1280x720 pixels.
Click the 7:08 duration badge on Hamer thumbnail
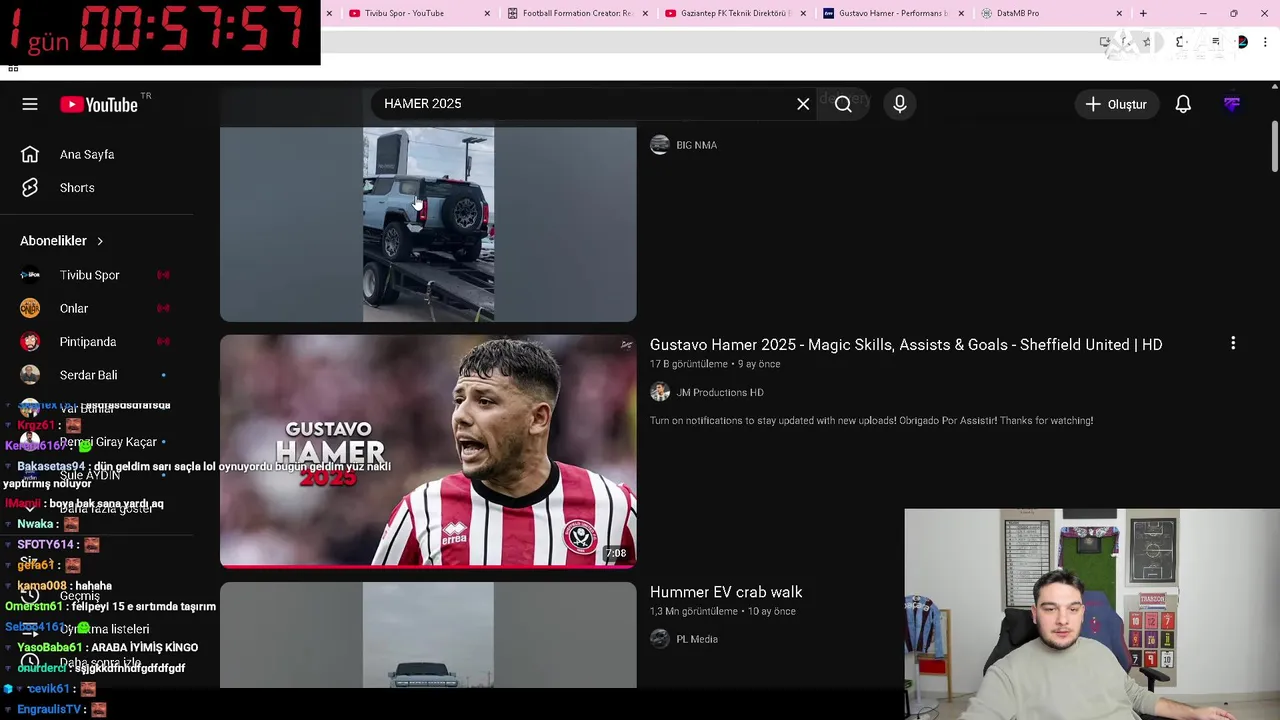615,553
